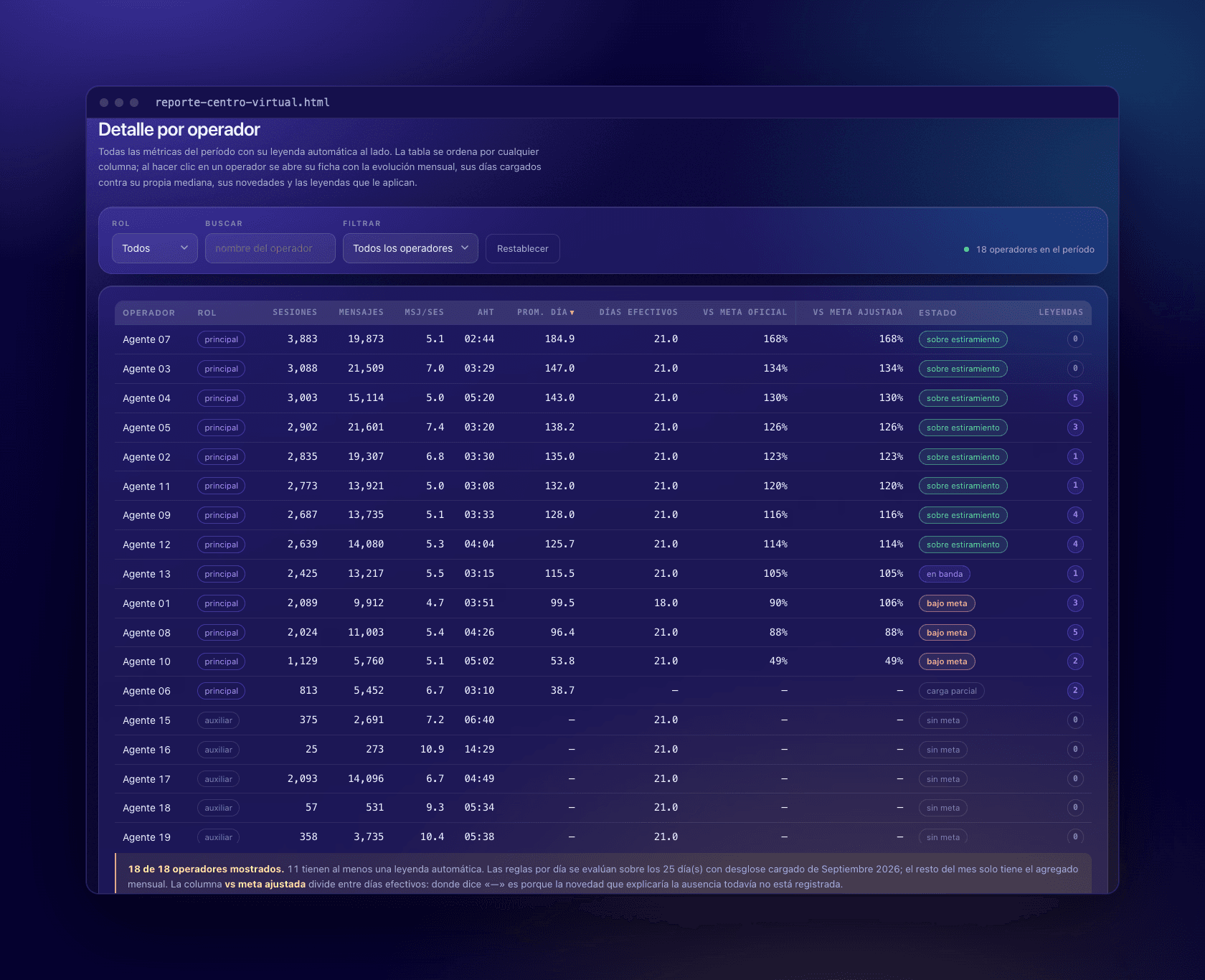This screenshot has height=980, width=1205.
Task: Sort table by Sesiones column header
Action: 294,312
